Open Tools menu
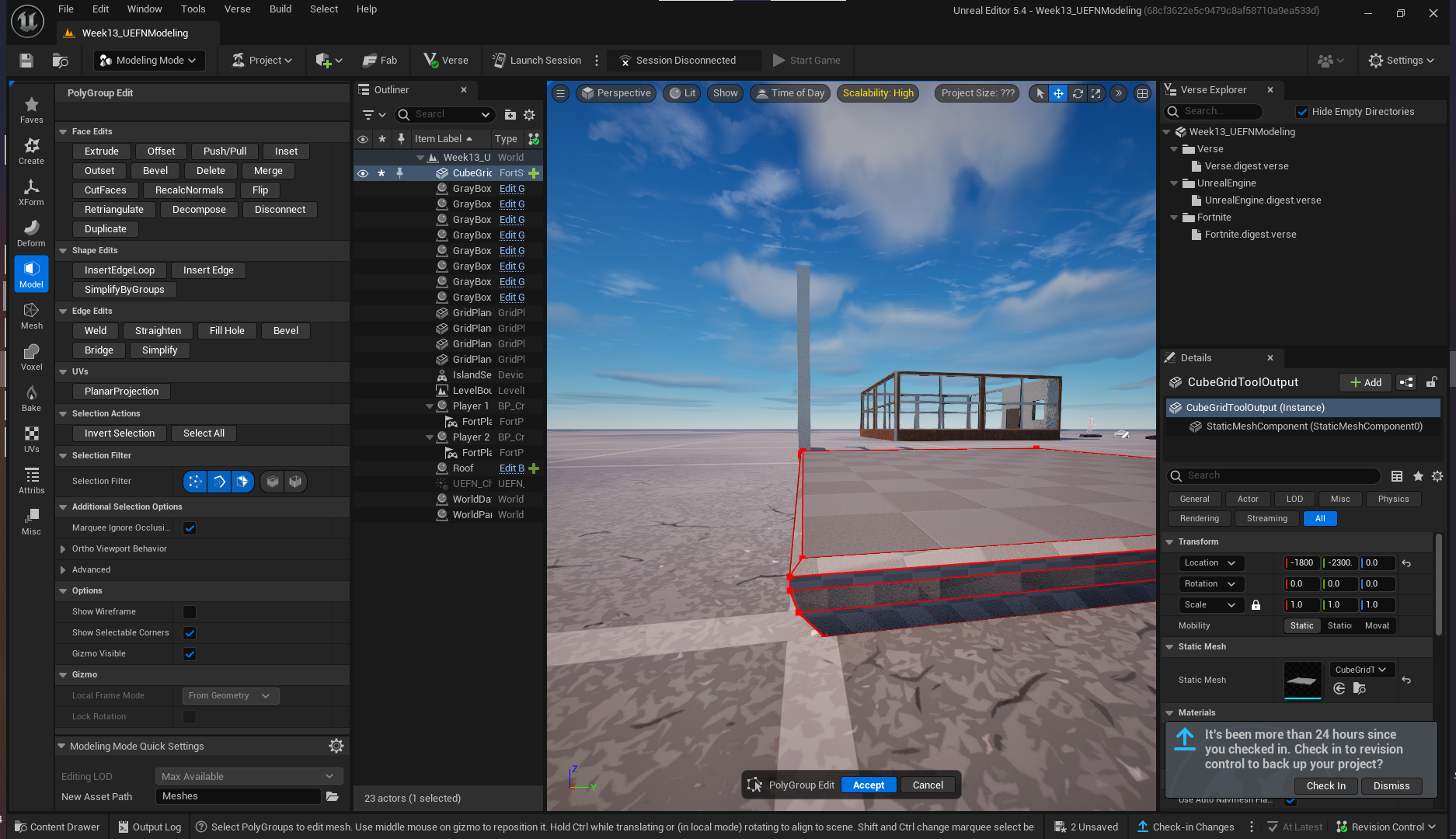 (x=193, y=9)
